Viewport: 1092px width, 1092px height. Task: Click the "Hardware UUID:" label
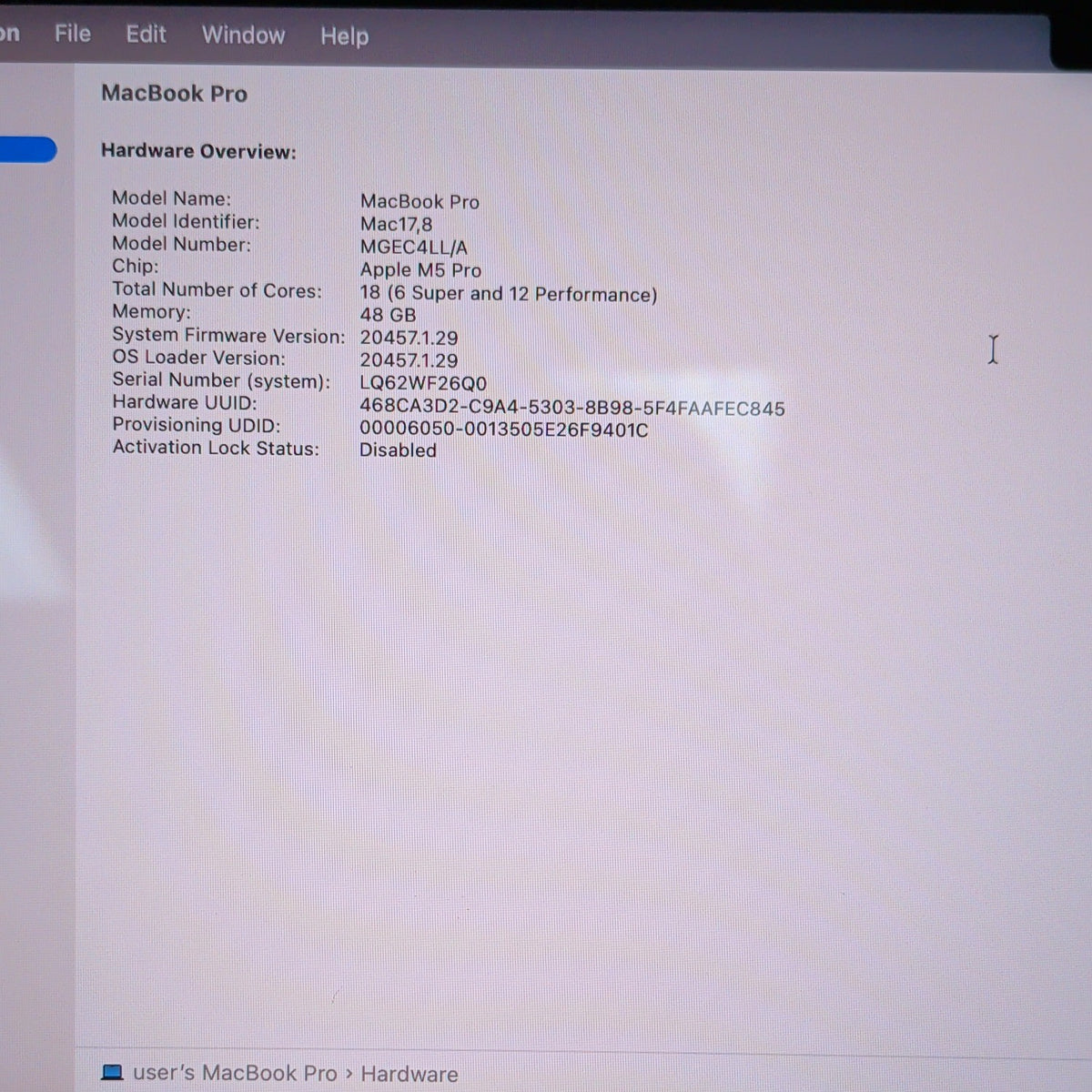[185, 402]
